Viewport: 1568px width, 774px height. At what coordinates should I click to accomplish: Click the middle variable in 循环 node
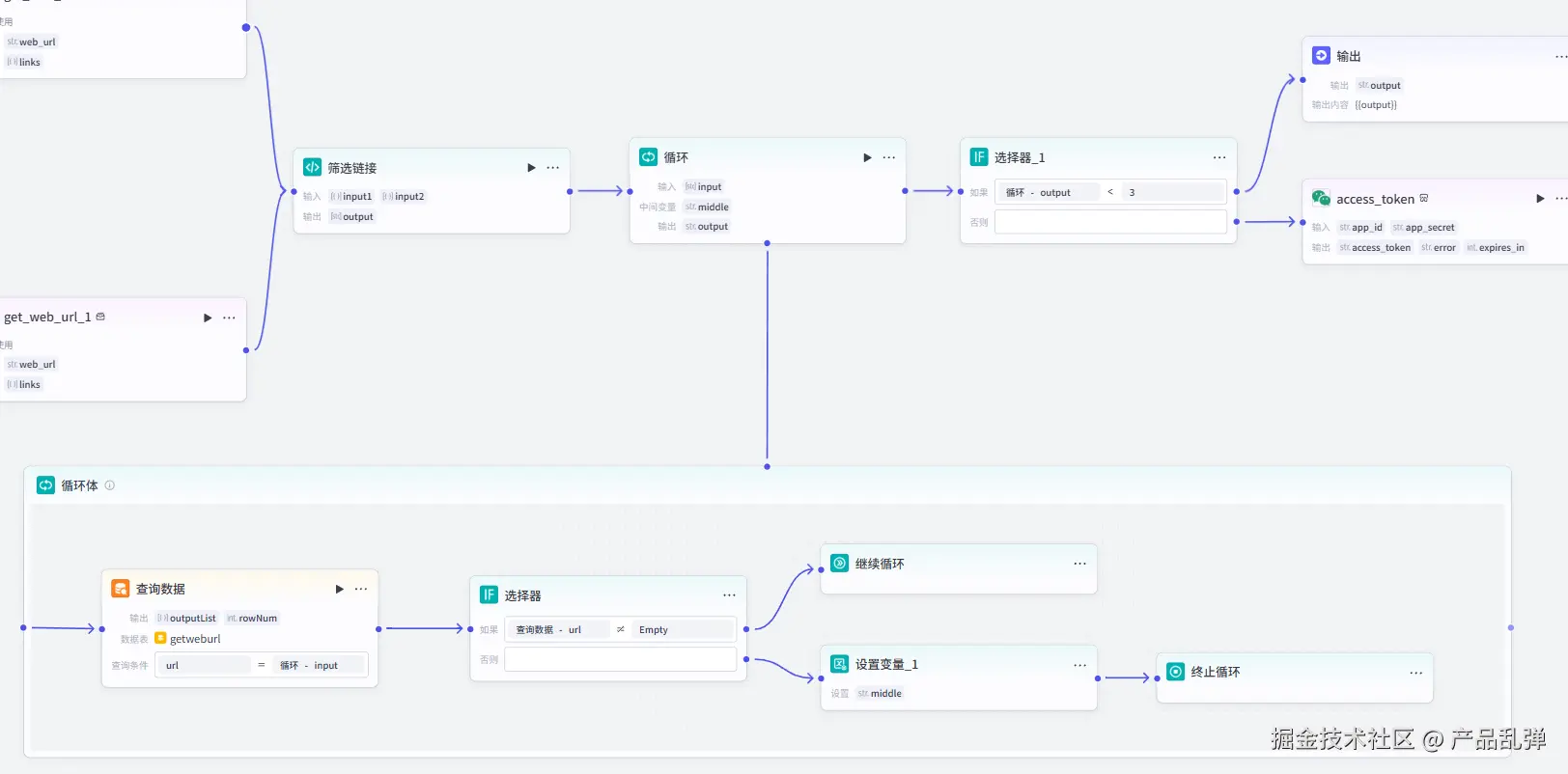click(x=707, y=207)
